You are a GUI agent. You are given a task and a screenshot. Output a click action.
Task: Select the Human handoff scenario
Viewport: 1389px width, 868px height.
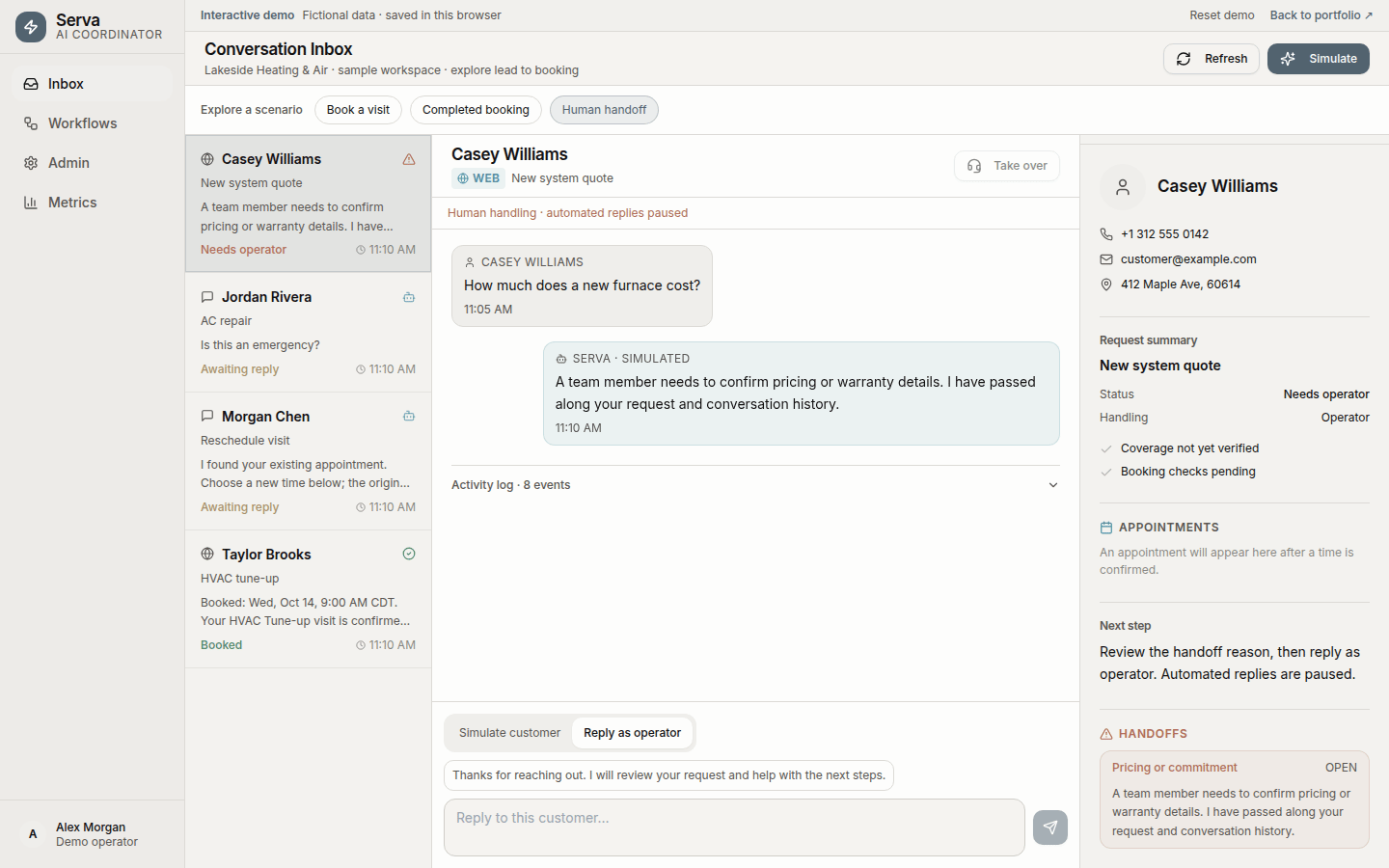[x=604, y=110]
